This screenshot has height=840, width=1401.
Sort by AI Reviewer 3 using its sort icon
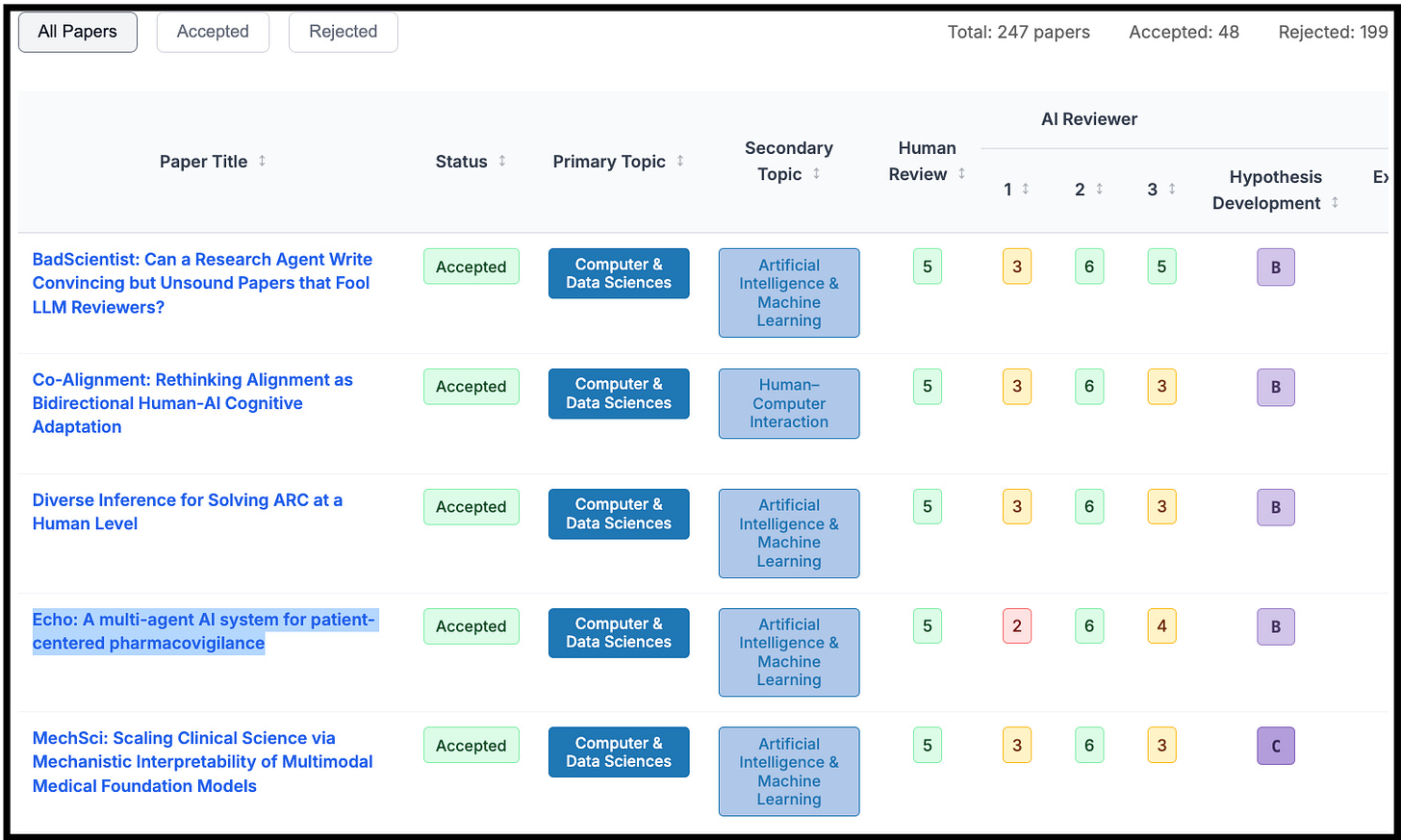(1172, 190)
